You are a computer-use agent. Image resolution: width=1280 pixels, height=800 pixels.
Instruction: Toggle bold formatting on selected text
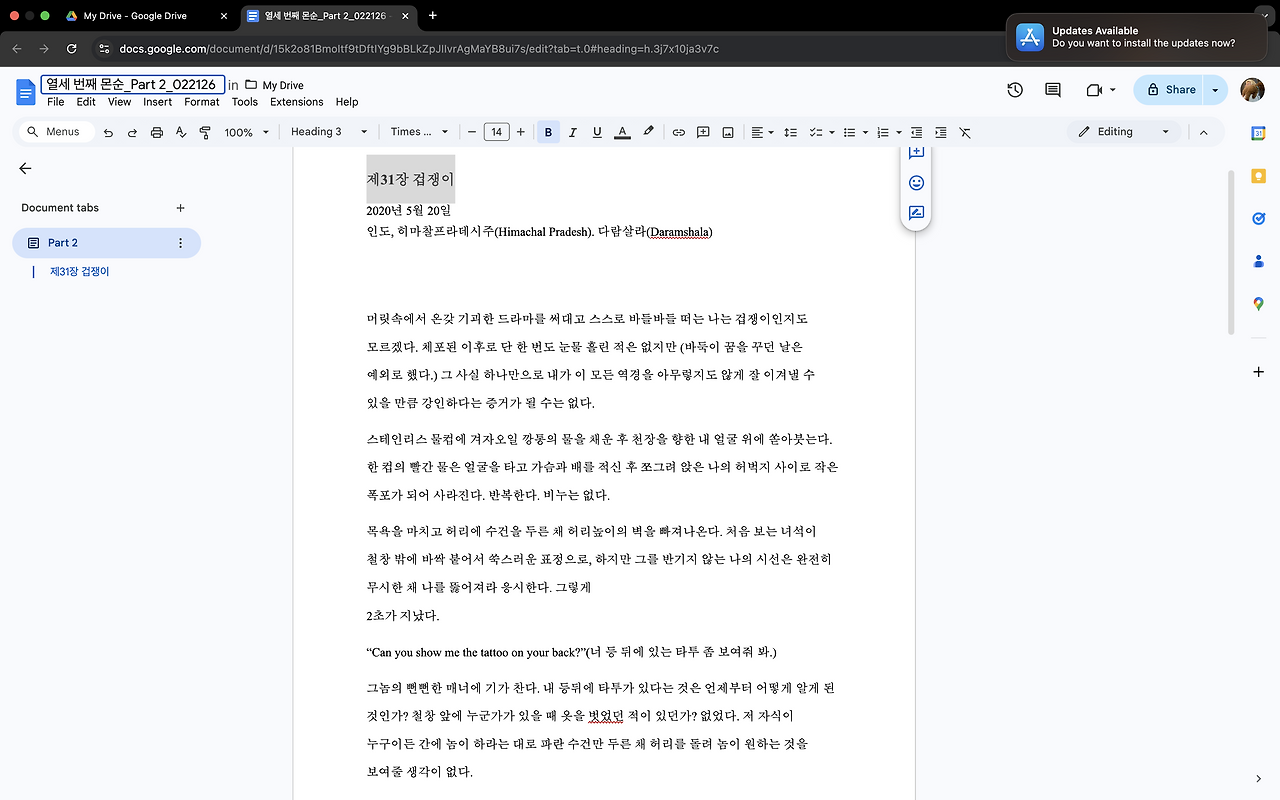[x=548, y=131]
